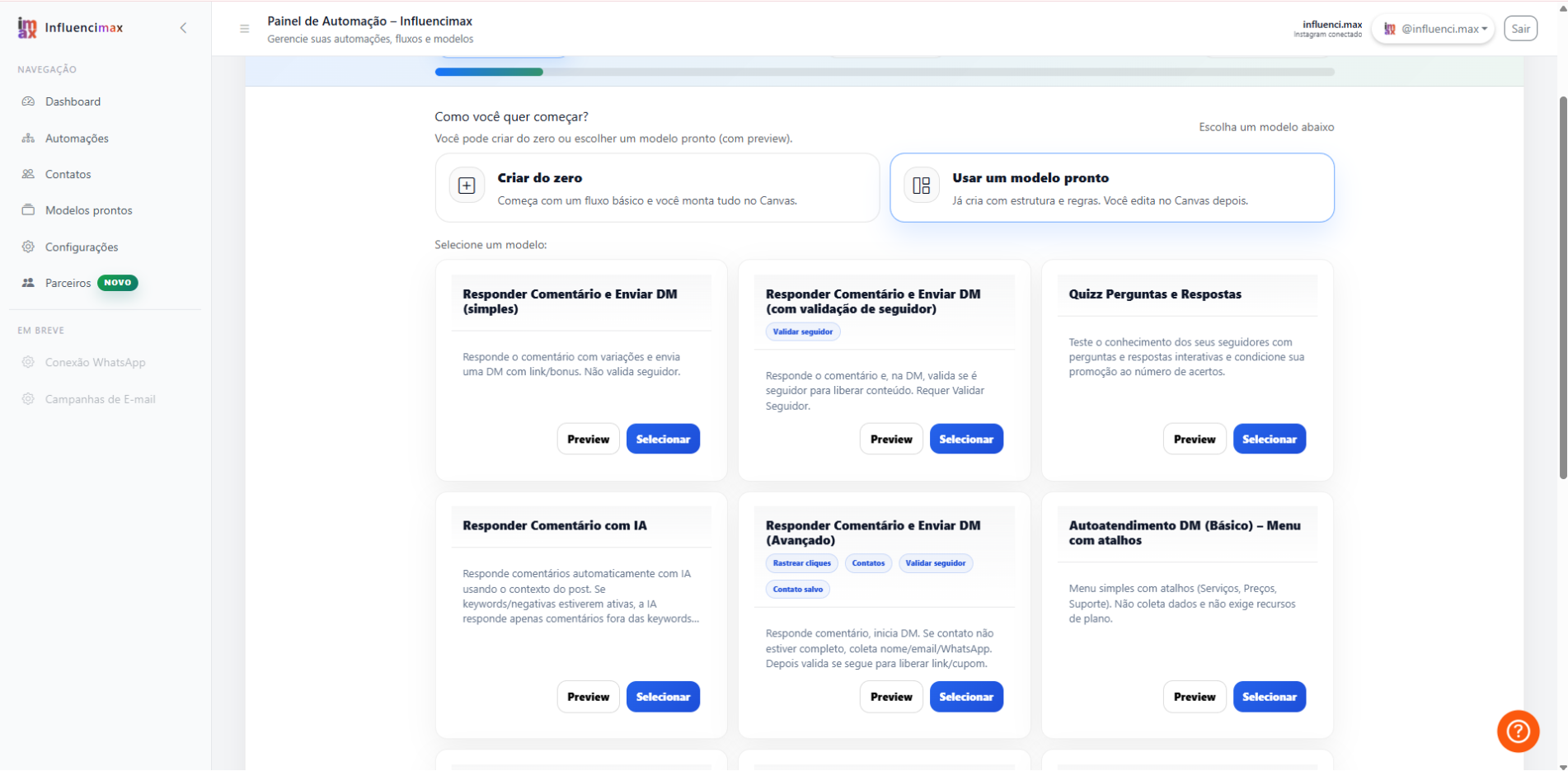The height and width of the screenshot is (776, 1568).
Task: Click the blue setup progress bar
Action: [489, 72]
